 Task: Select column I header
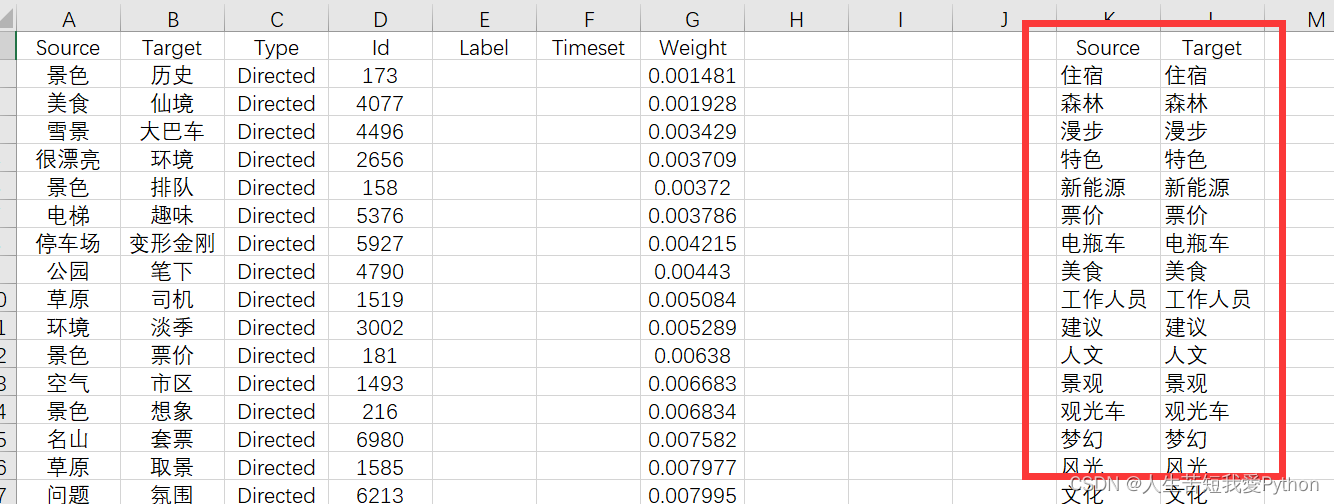tap(900, 19)
